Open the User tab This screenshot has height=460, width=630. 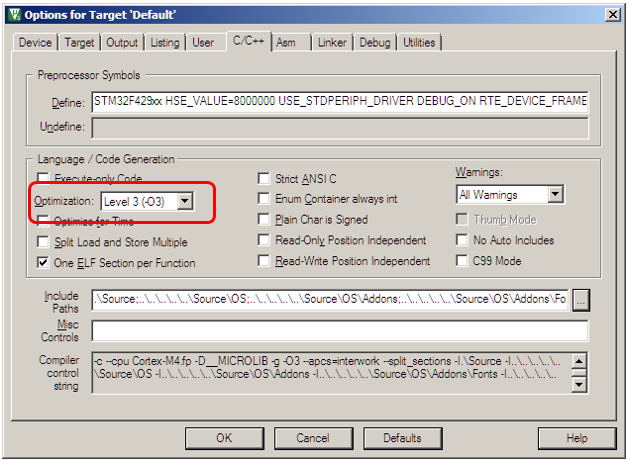203,43
